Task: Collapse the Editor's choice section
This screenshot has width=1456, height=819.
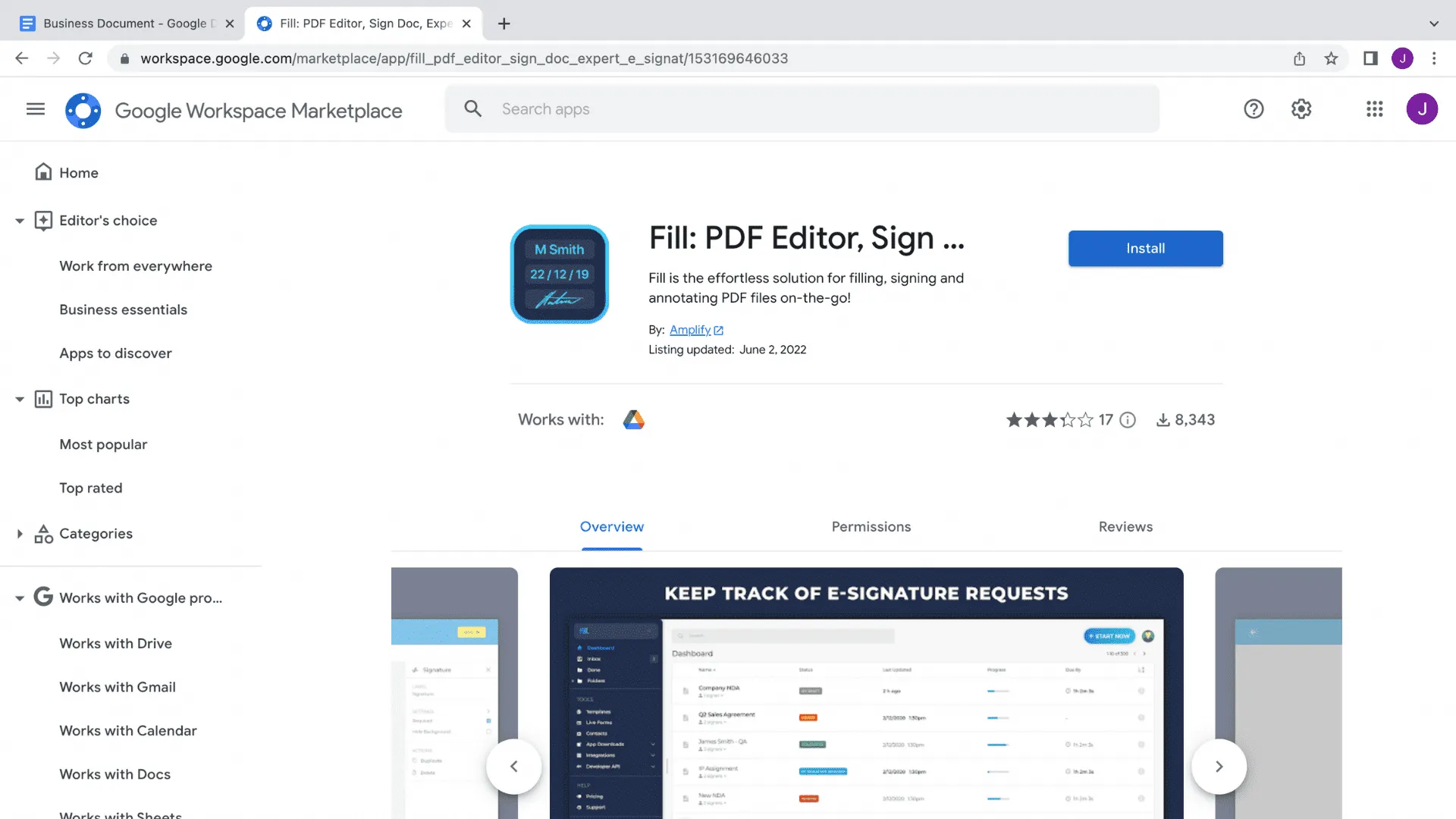Action: point(19,221)
